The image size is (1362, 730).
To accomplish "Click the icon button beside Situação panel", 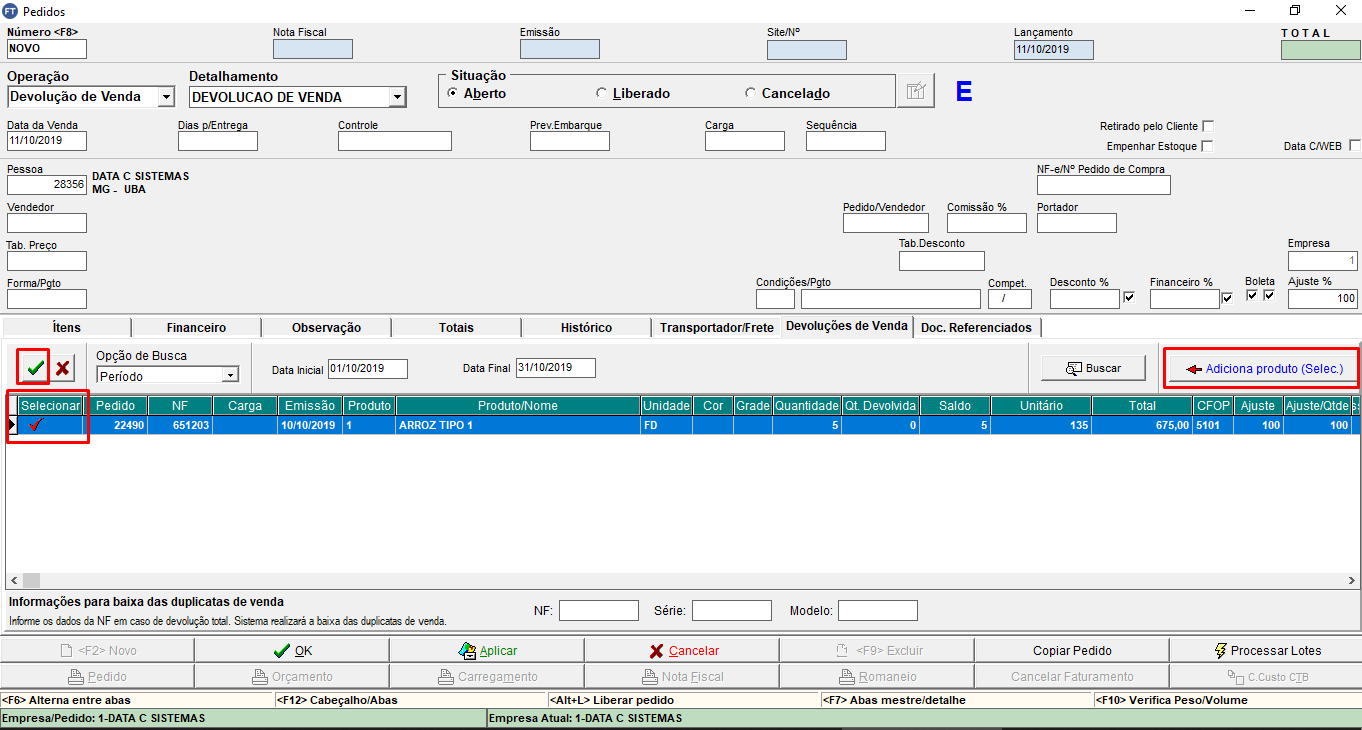I will pos(914,91).
